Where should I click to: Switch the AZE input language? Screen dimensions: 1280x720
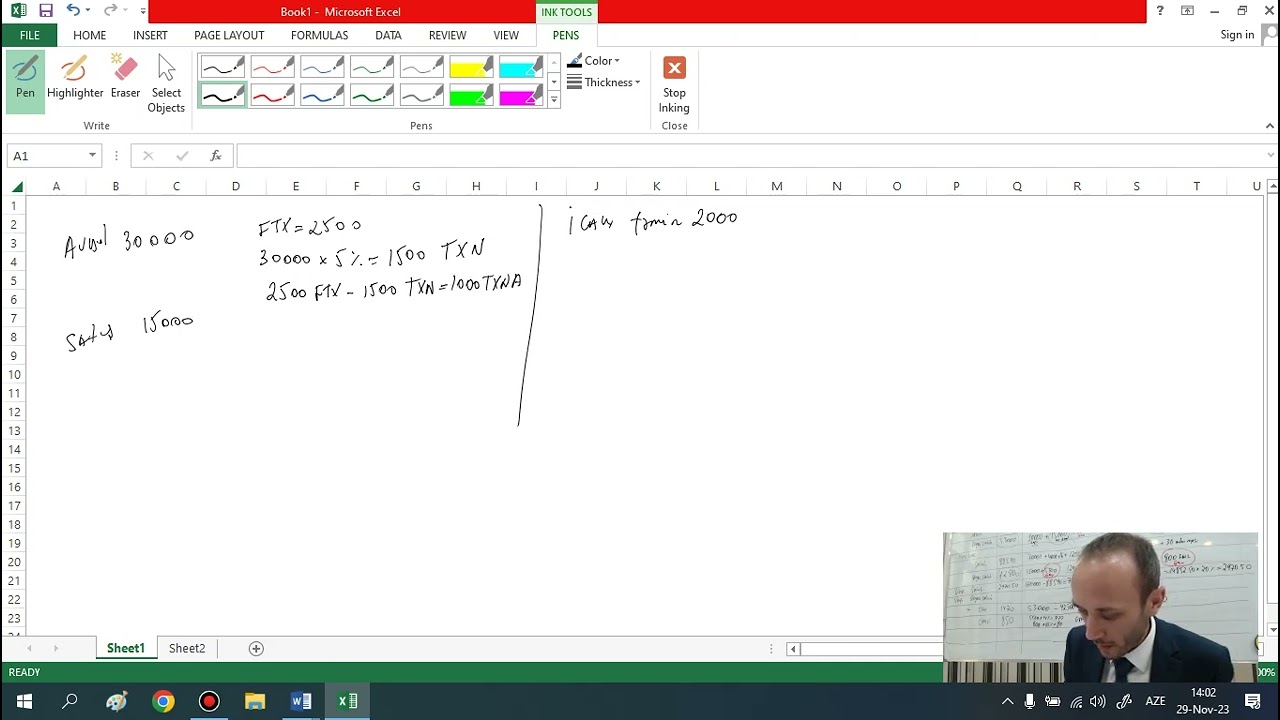click(x=1155, y=701)
